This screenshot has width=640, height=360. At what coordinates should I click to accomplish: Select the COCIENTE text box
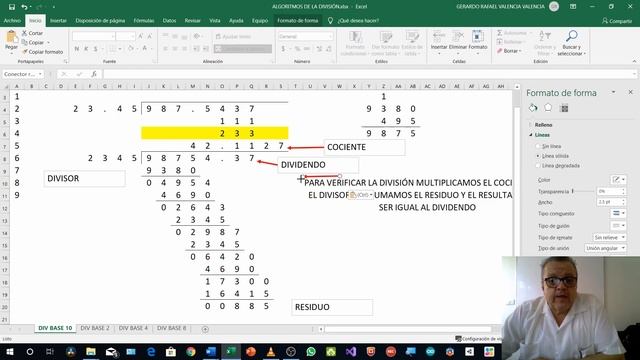[364, 147]
